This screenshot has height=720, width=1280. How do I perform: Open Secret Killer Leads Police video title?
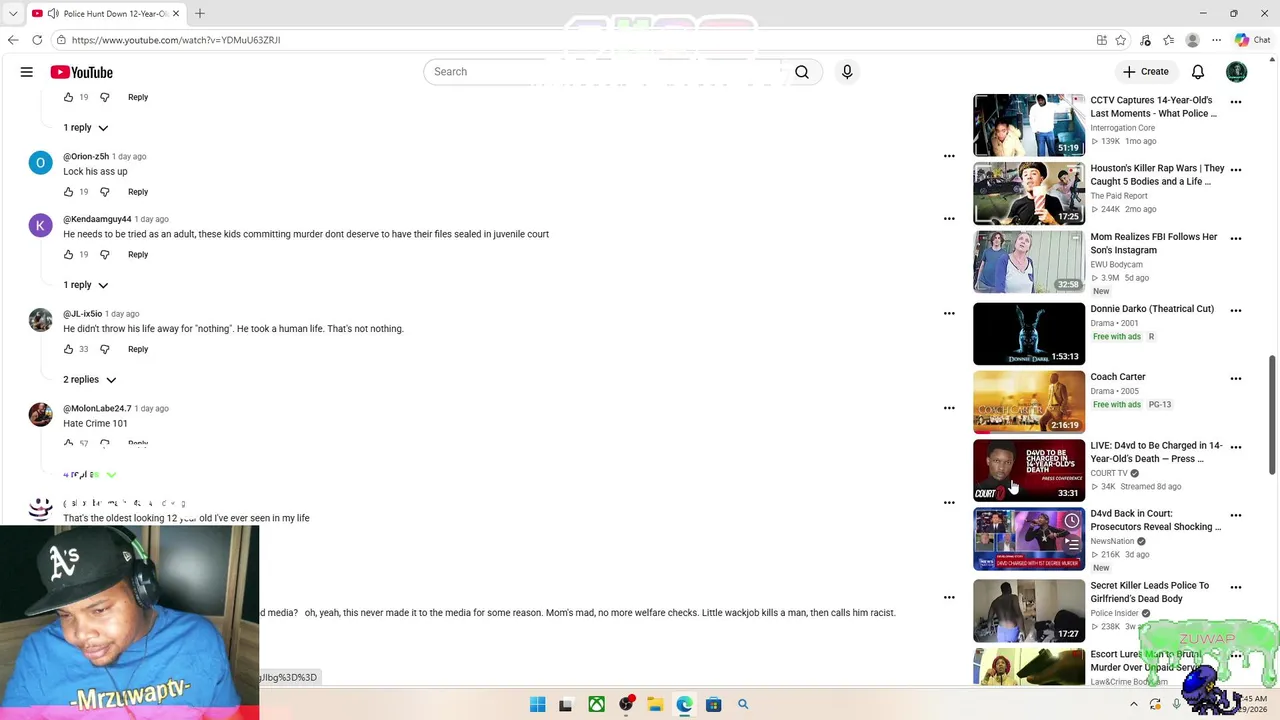click(1149, 592)
